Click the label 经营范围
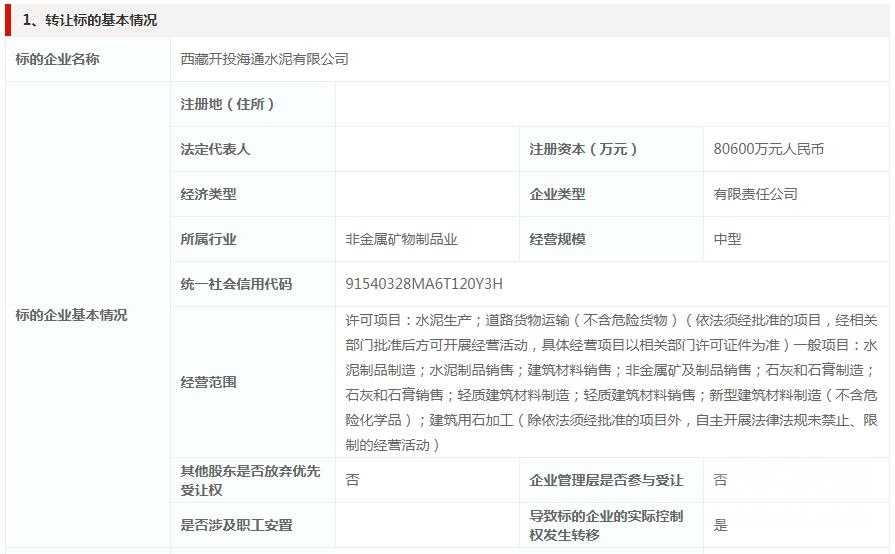The image size is (895, 554). 208,382
